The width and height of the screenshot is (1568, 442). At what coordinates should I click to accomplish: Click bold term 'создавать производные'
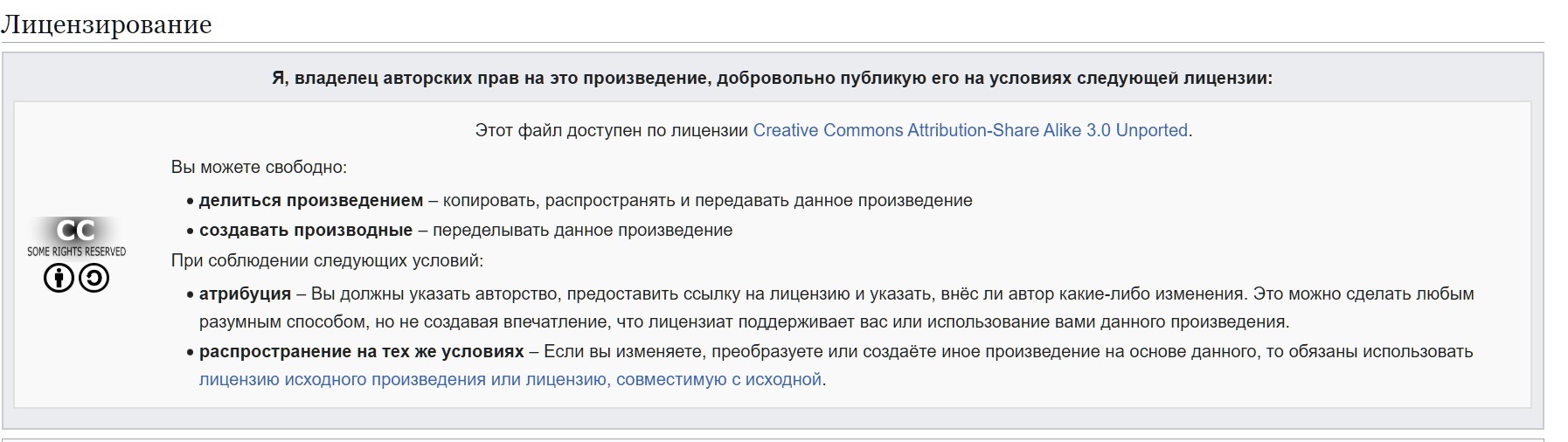(x=306, y=230)
